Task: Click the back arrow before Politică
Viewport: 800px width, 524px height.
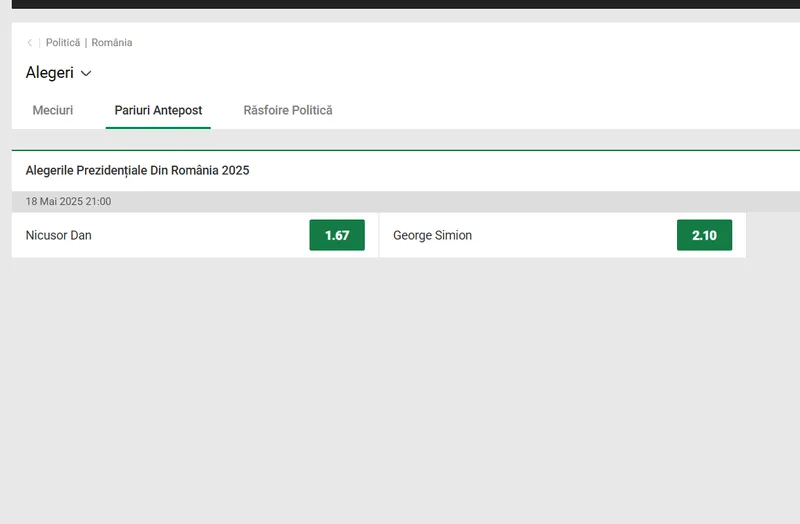Action: click(30, 43)
